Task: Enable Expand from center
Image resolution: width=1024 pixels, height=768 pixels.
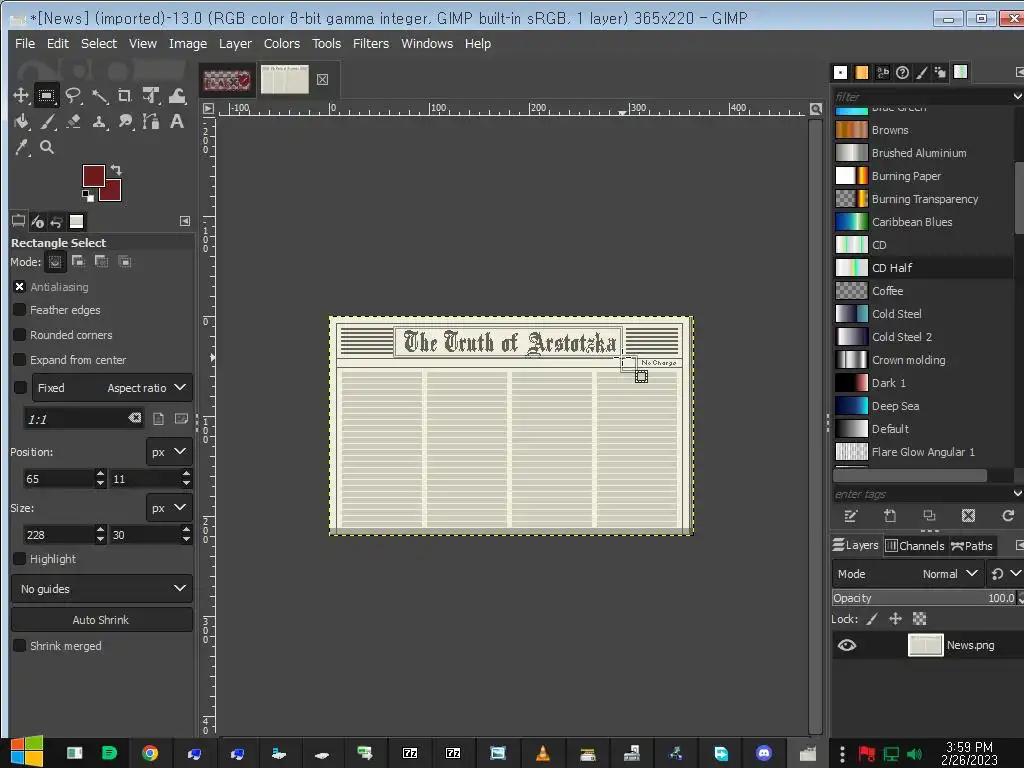Action: [20, 360]
